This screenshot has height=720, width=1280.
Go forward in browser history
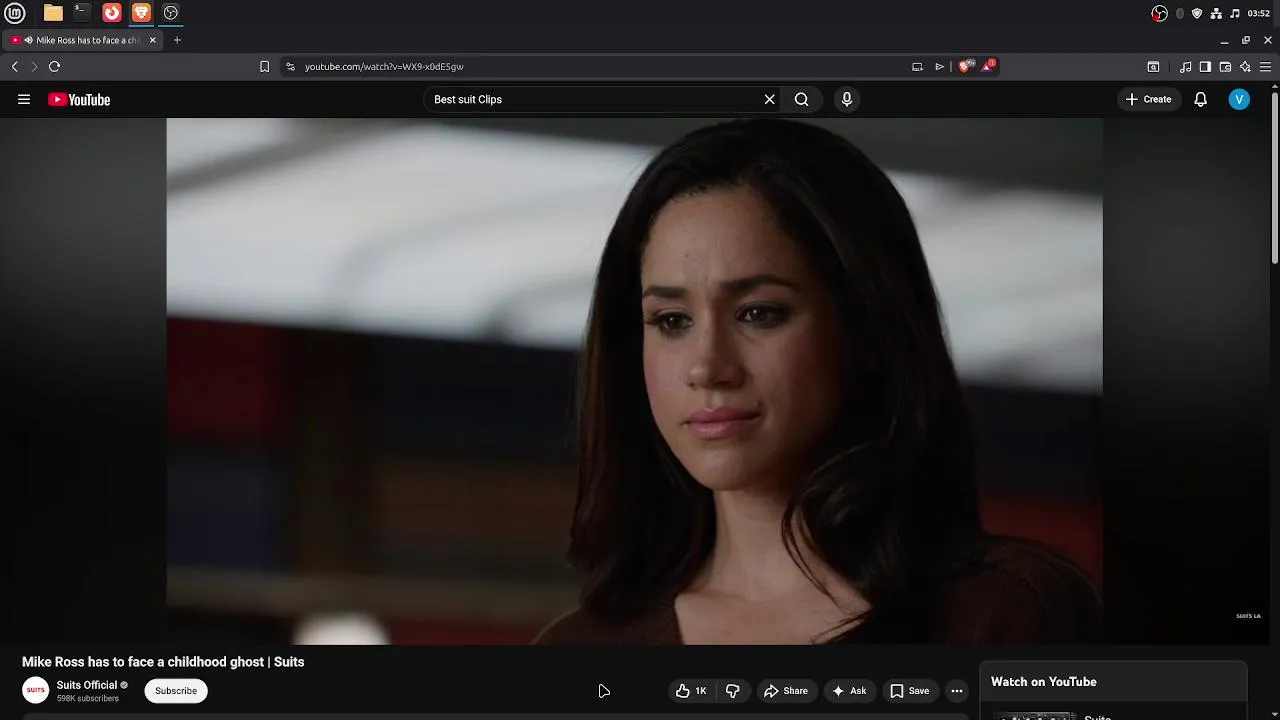(x=34, y=66)
